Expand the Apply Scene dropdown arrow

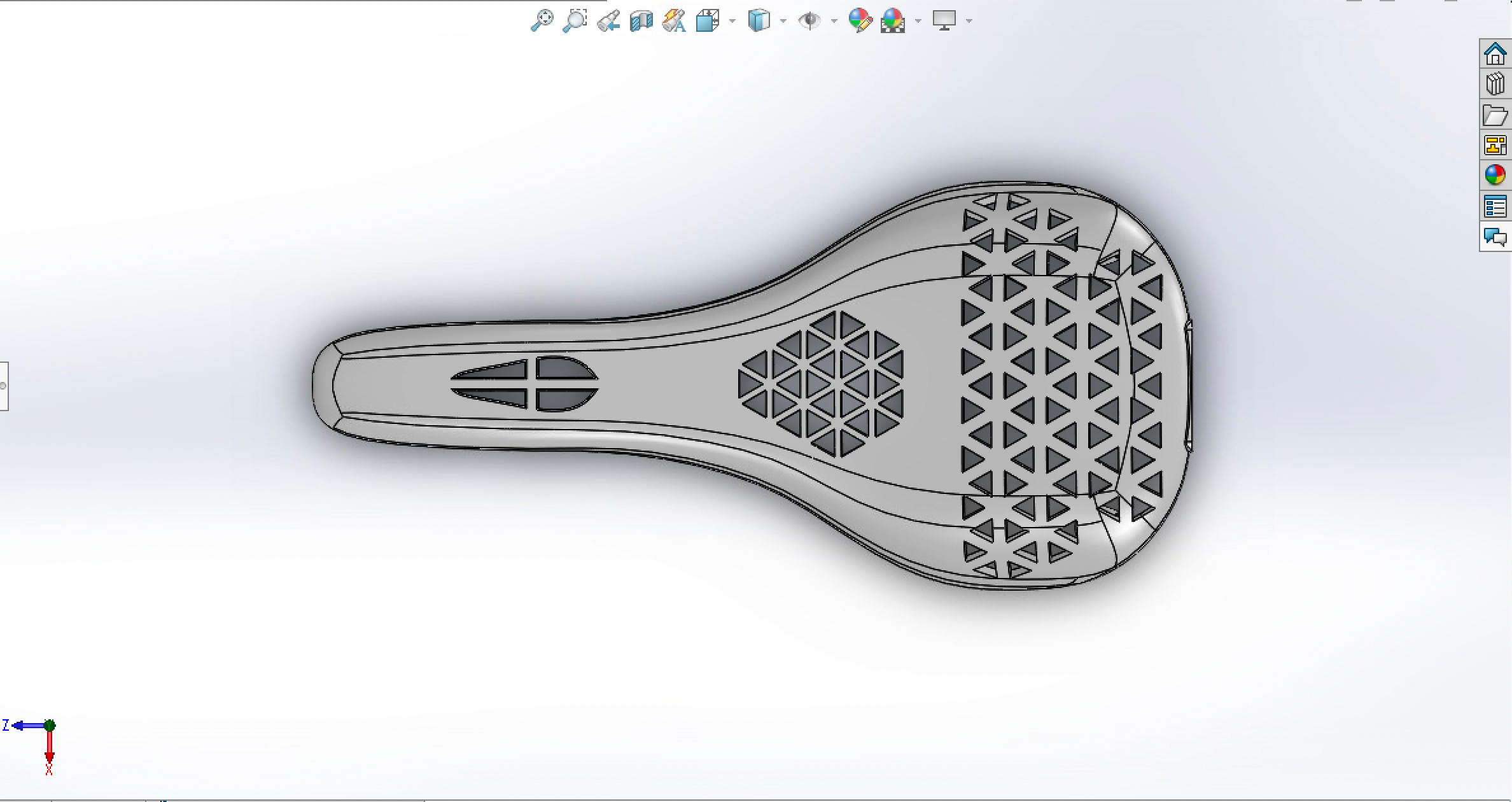pos(918,21)
